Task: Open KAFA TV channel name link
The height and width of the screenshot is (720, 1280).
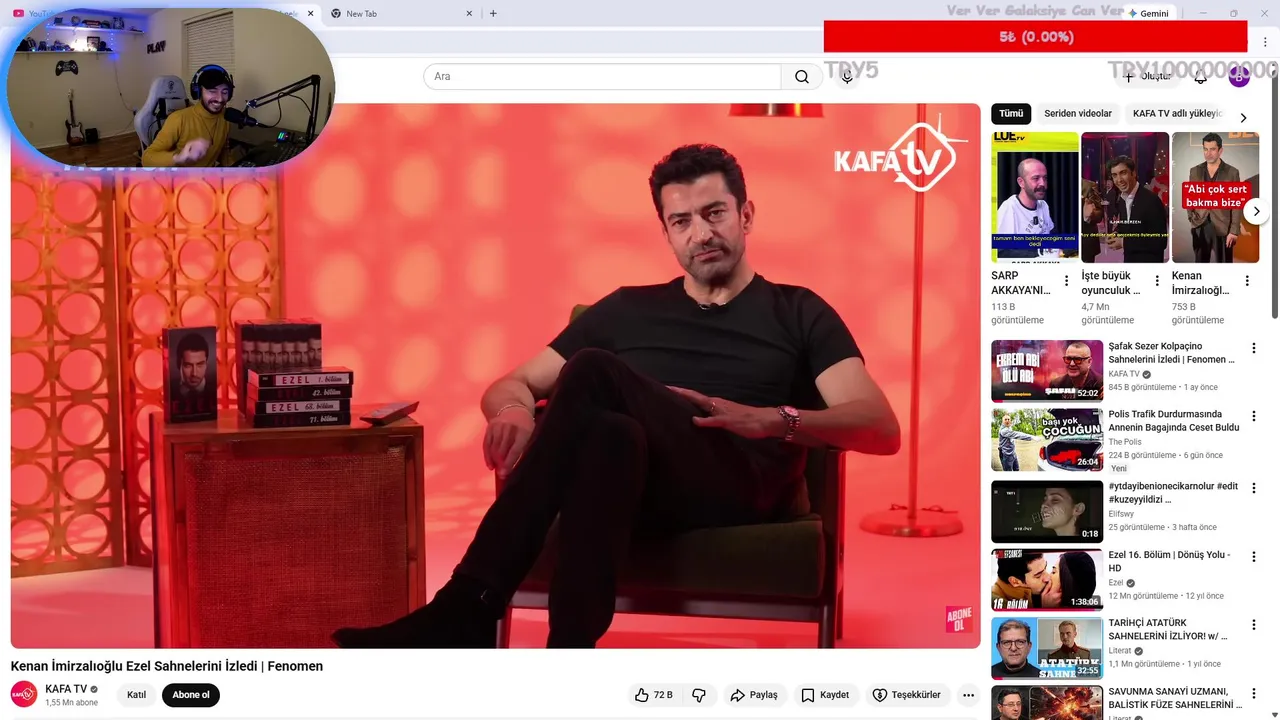Action: click(66, 689)
